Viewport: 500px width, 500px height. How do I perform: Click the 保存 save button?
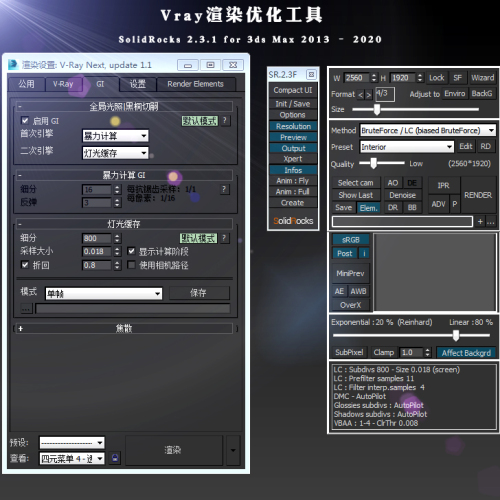199,293
